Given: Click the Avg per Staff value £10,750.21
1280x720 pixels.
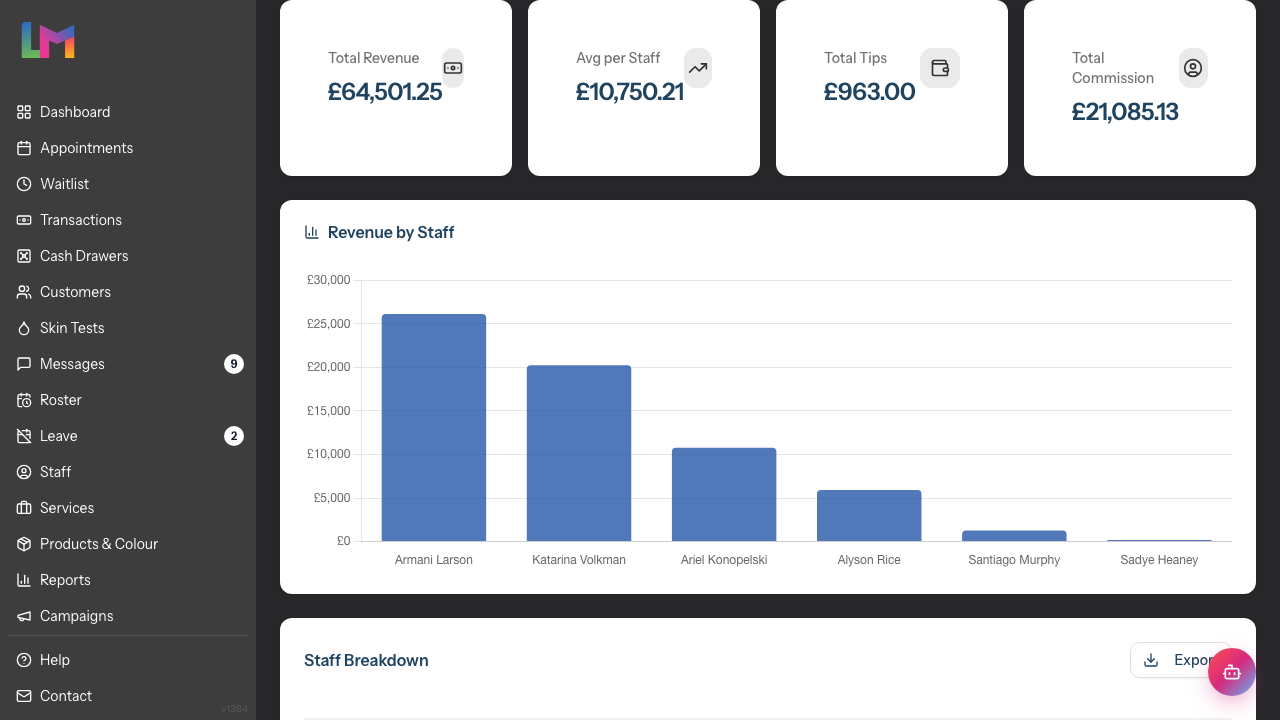Looking at the screenshot, I should pos(630,92).
